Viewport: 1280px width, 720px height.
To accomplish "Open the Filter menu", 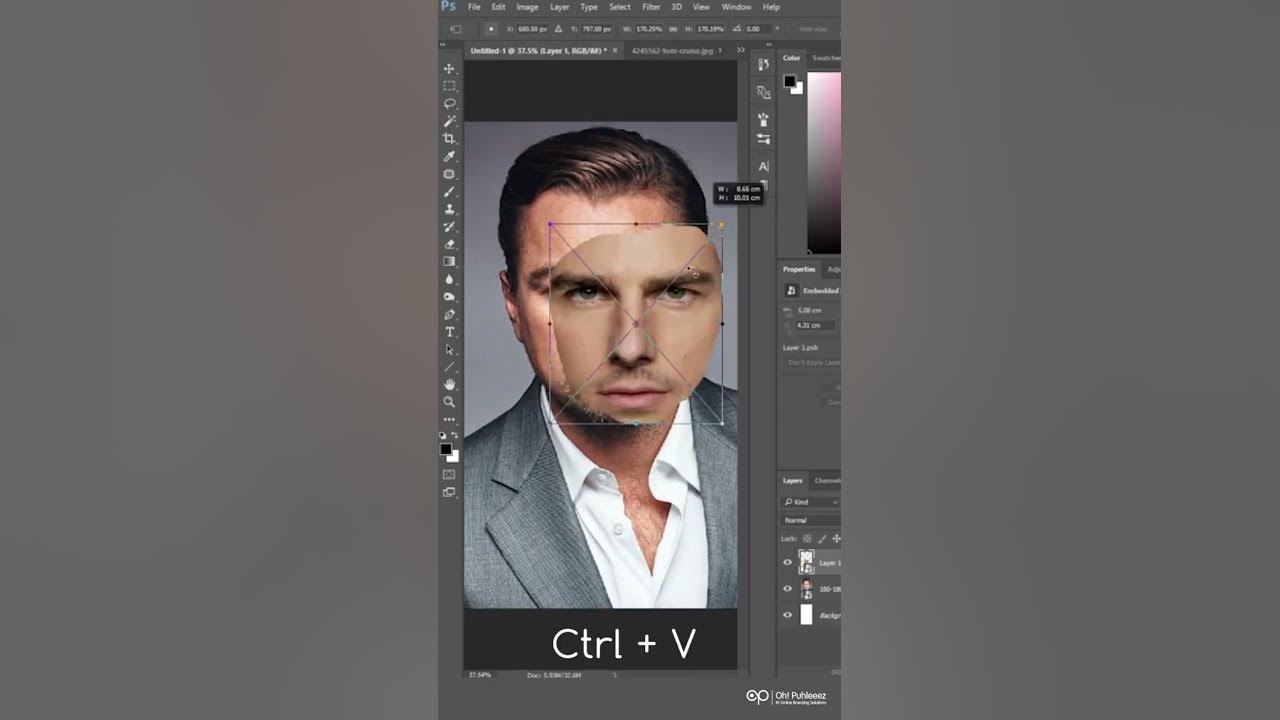I will (x=651, y=7).
